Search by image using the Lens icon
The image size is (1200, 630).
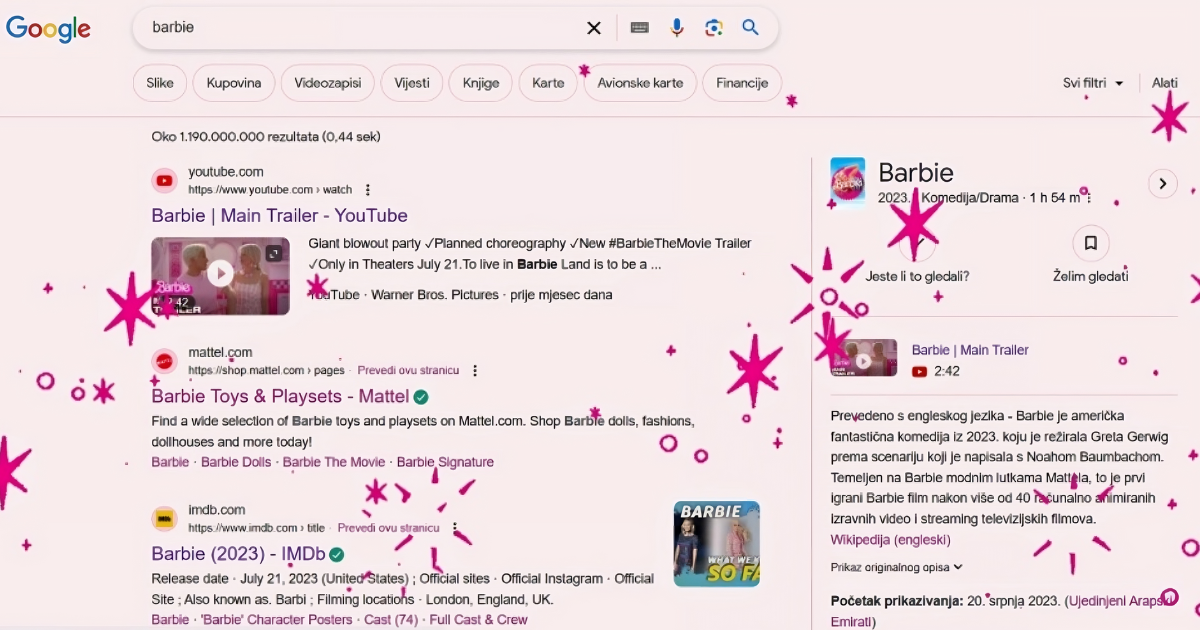pos(713,28)
